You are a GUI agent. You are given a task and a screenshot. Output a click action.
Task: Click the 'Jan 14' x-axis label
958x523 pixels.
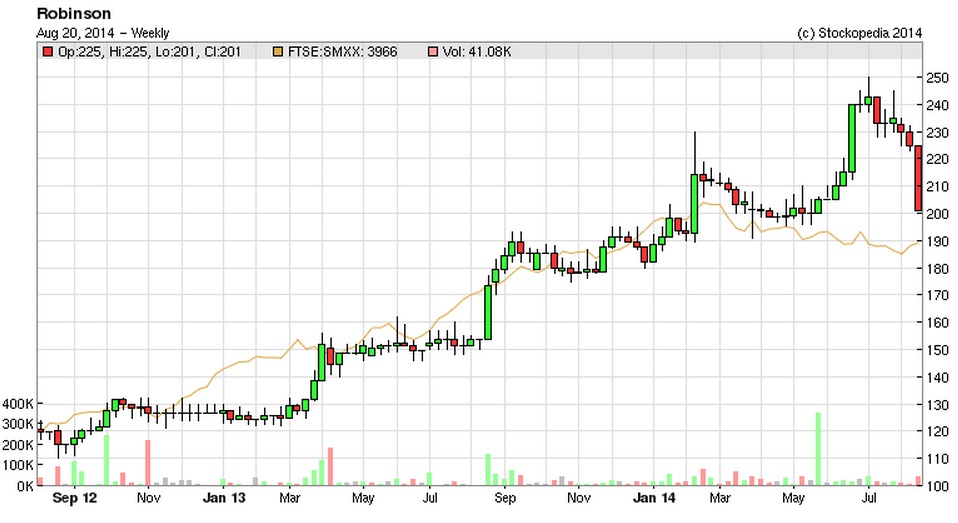[654, 498]
